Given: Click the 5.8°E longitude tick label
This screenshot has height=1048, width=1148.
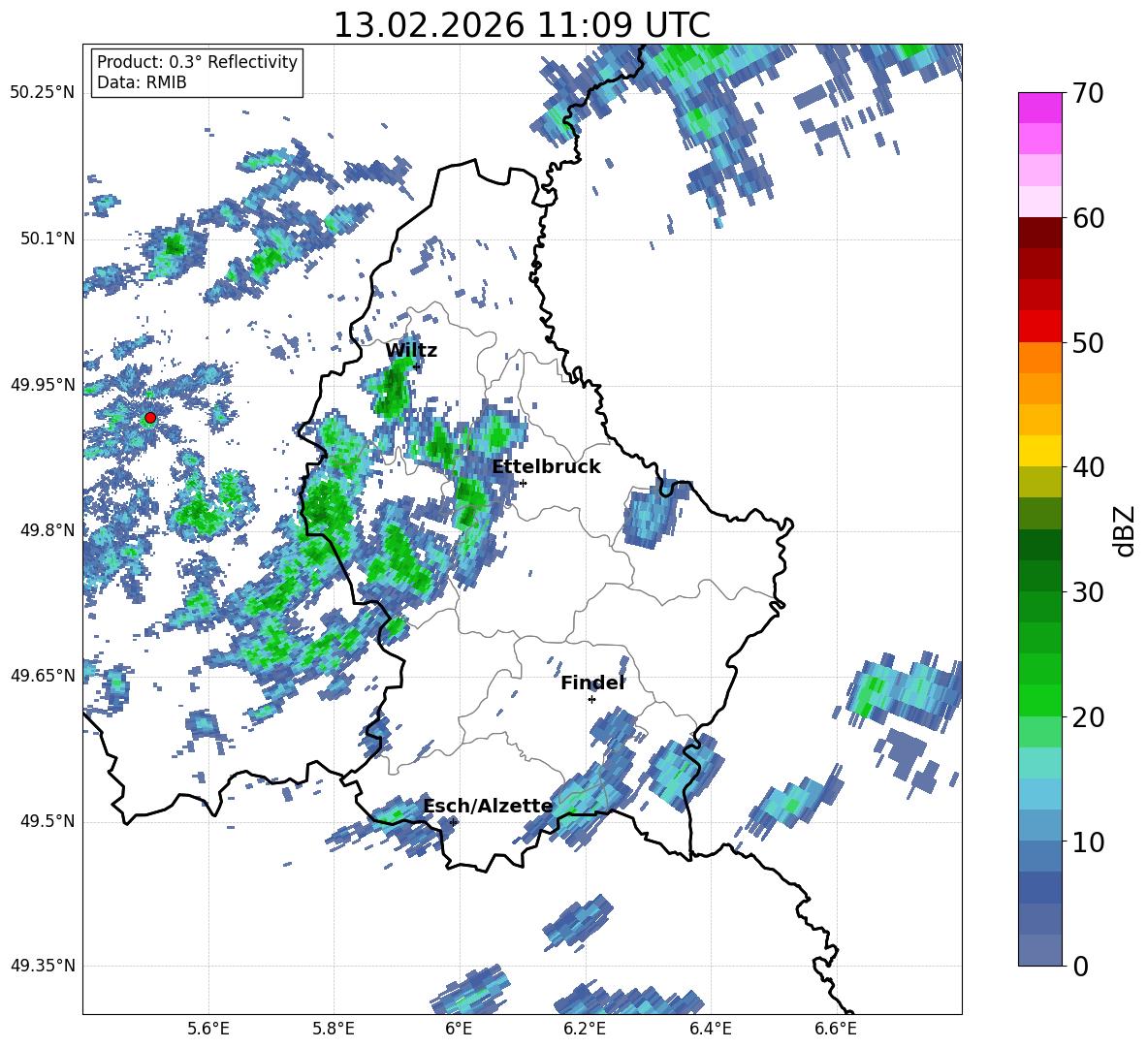Looking at the screenshot, I should [x=334, y=1029].
